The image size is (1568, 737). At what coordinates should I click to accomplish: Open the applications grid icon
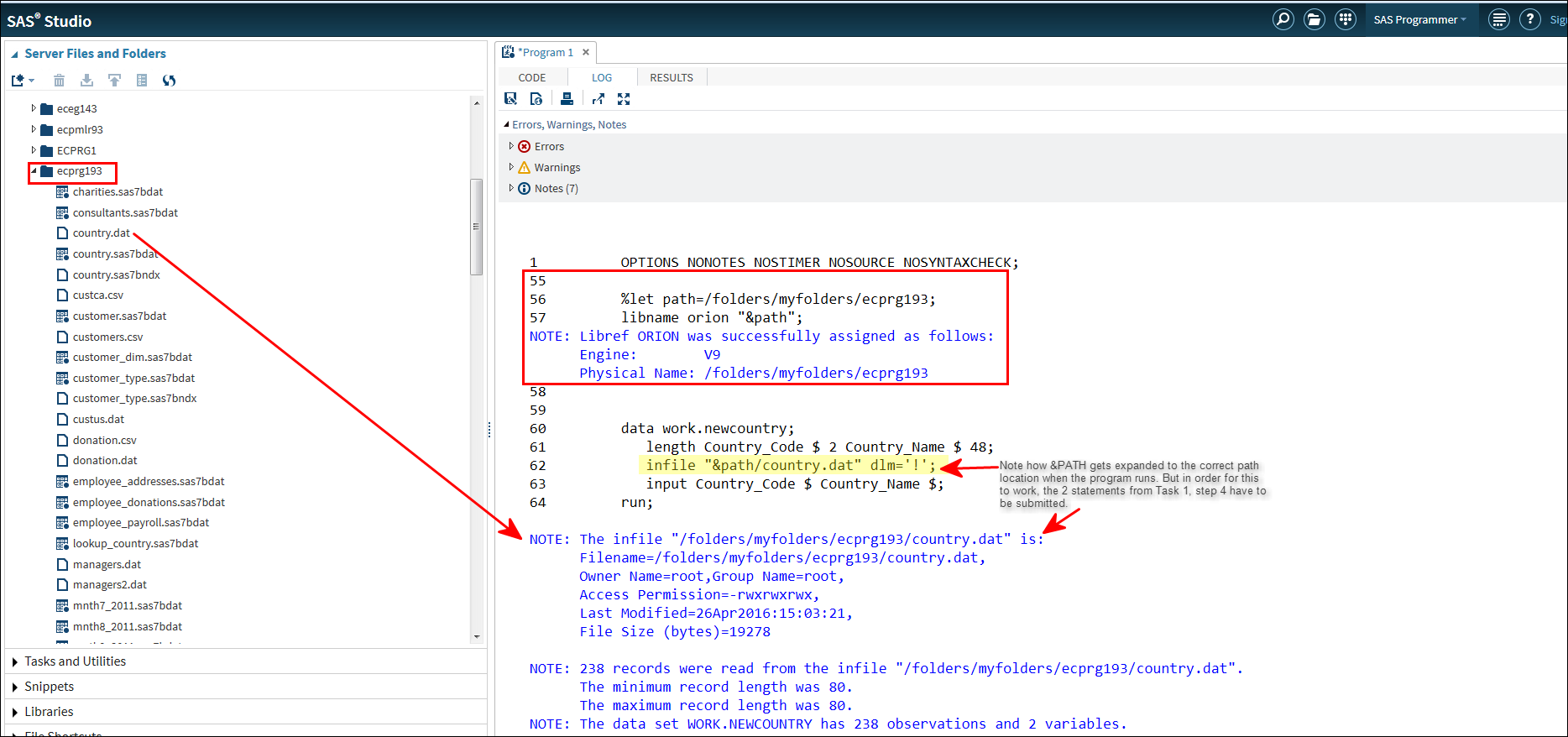coord(1346,18)
